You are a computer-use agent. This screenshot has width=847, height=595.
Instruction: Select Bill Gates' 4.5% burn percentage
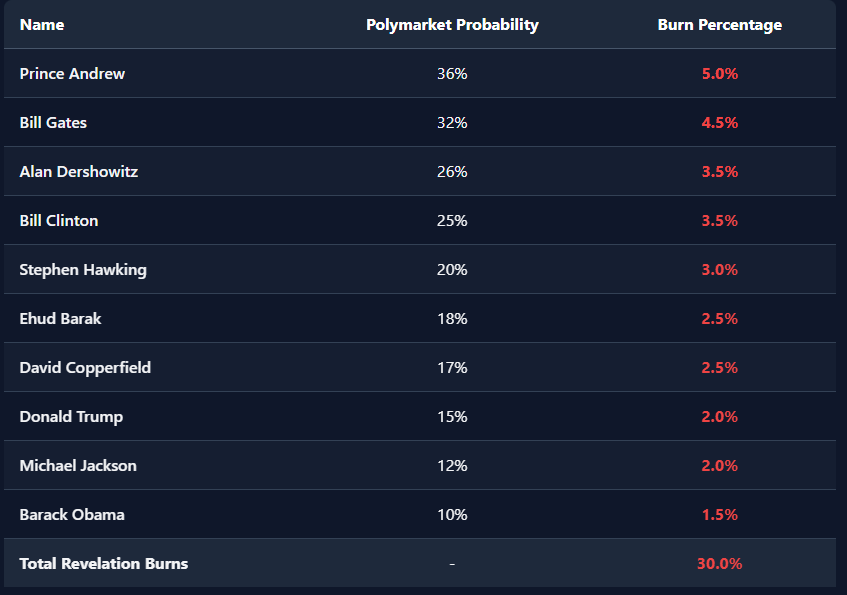pyautogui.click(x=720, y=123)
